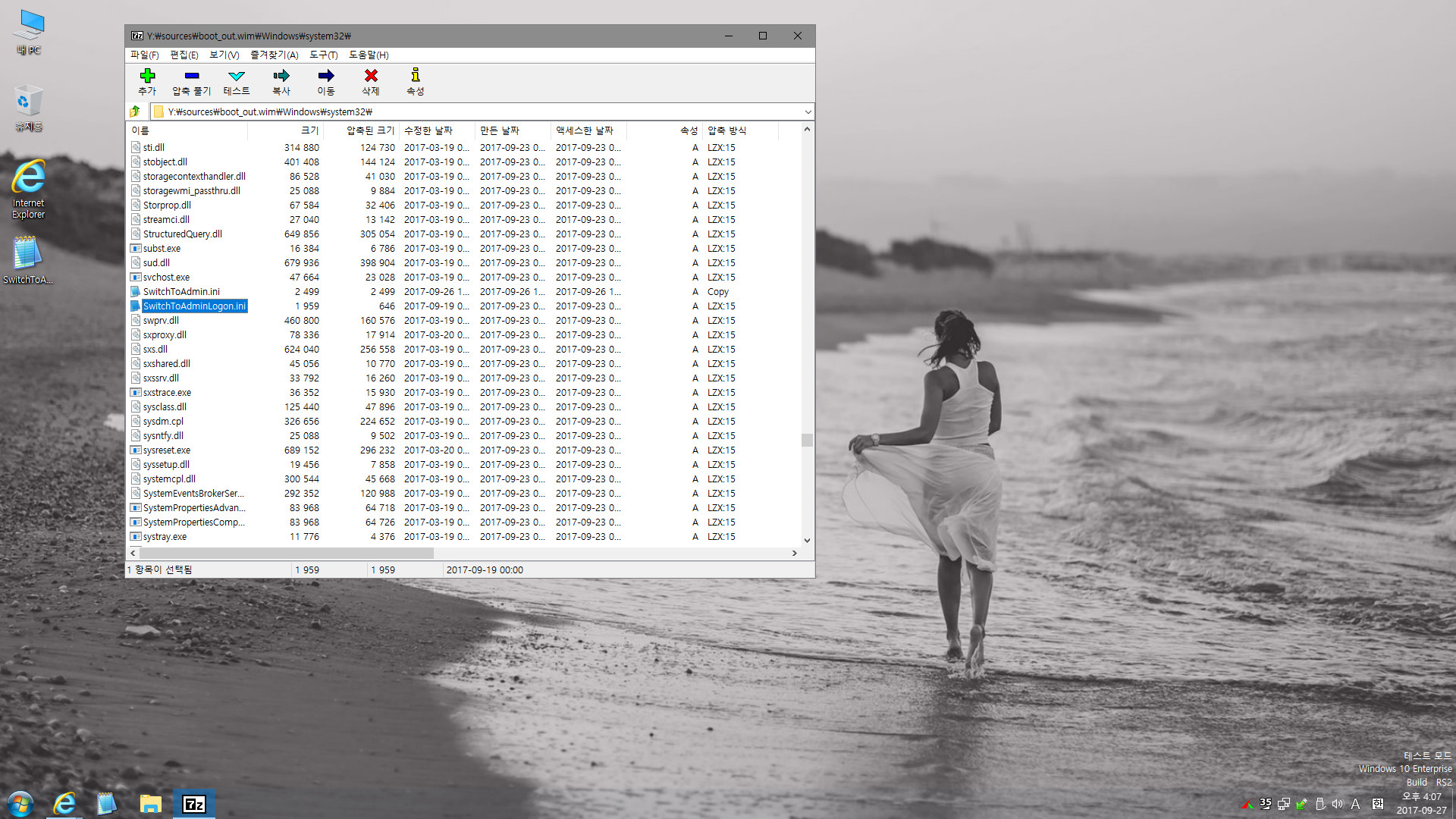Click the vertical scrollbar down arrow

(807, 541)
